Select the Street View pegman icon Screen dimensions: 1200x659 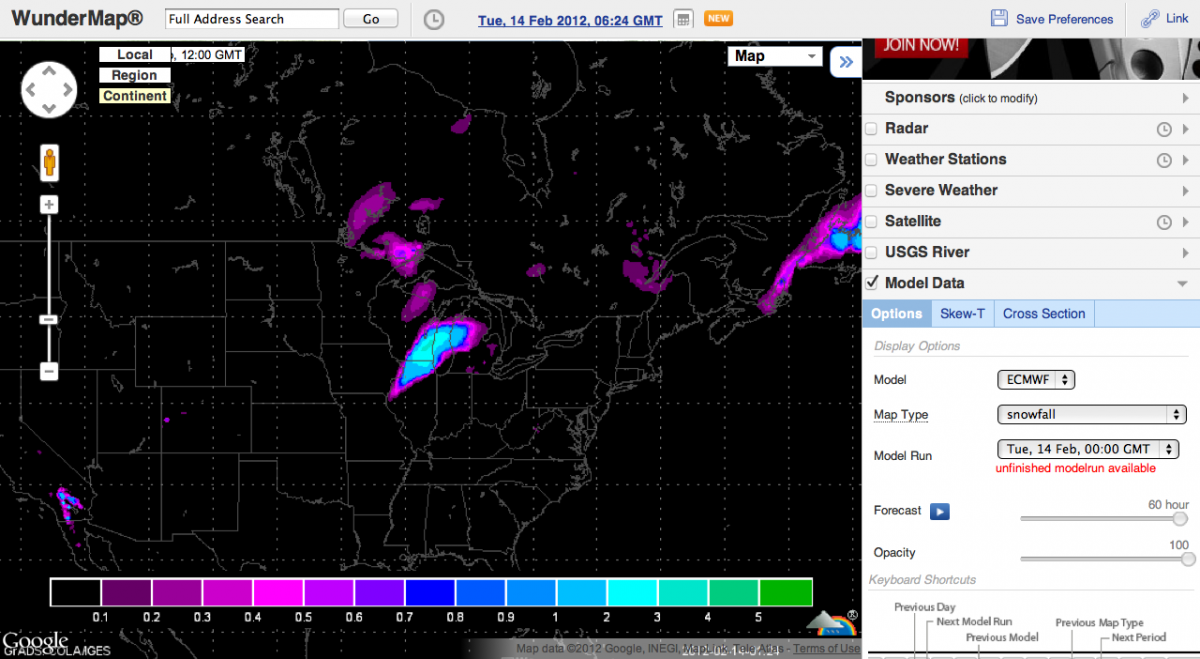pos(48,161)
